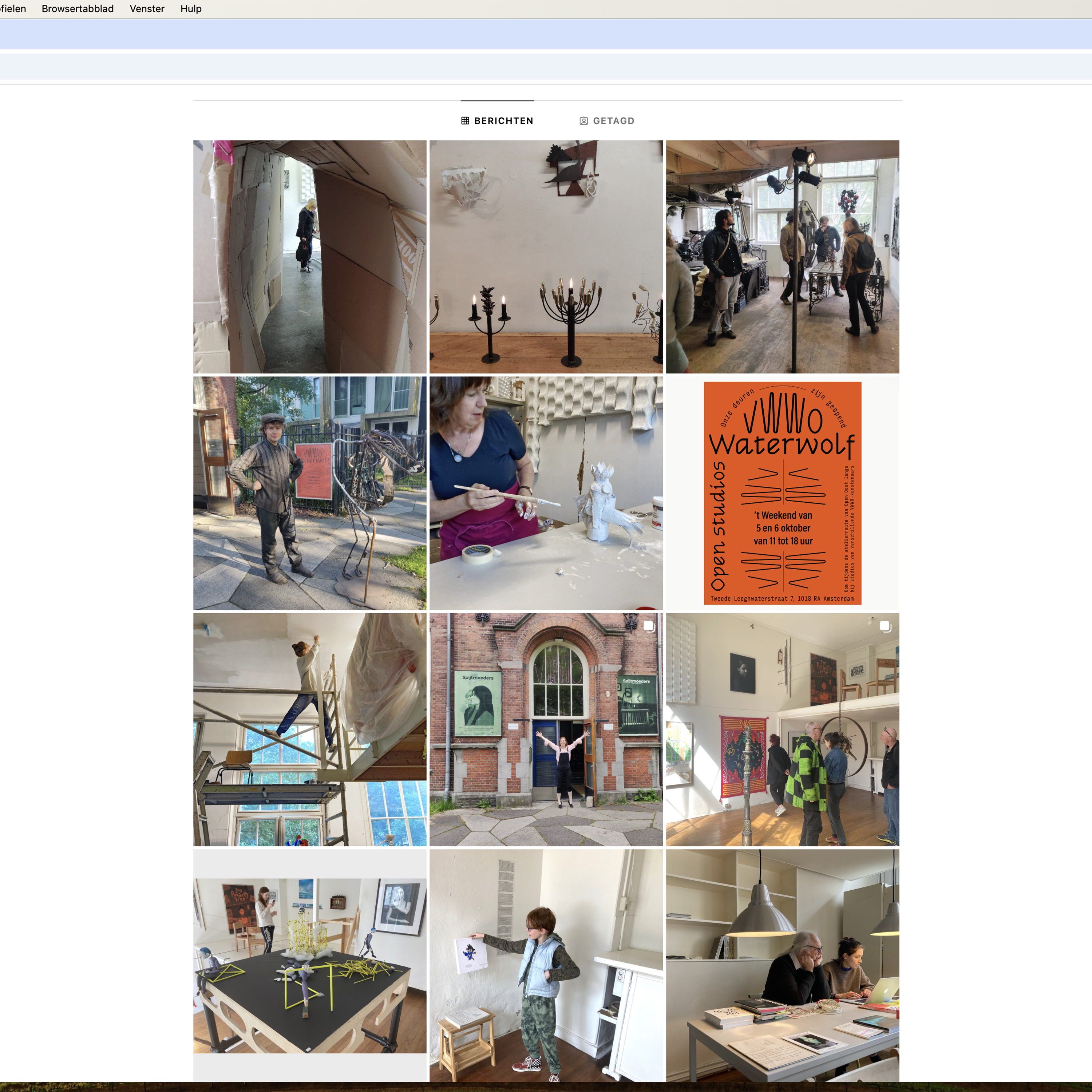
Task: Open the Hulp menu
Action: point(191,8)
